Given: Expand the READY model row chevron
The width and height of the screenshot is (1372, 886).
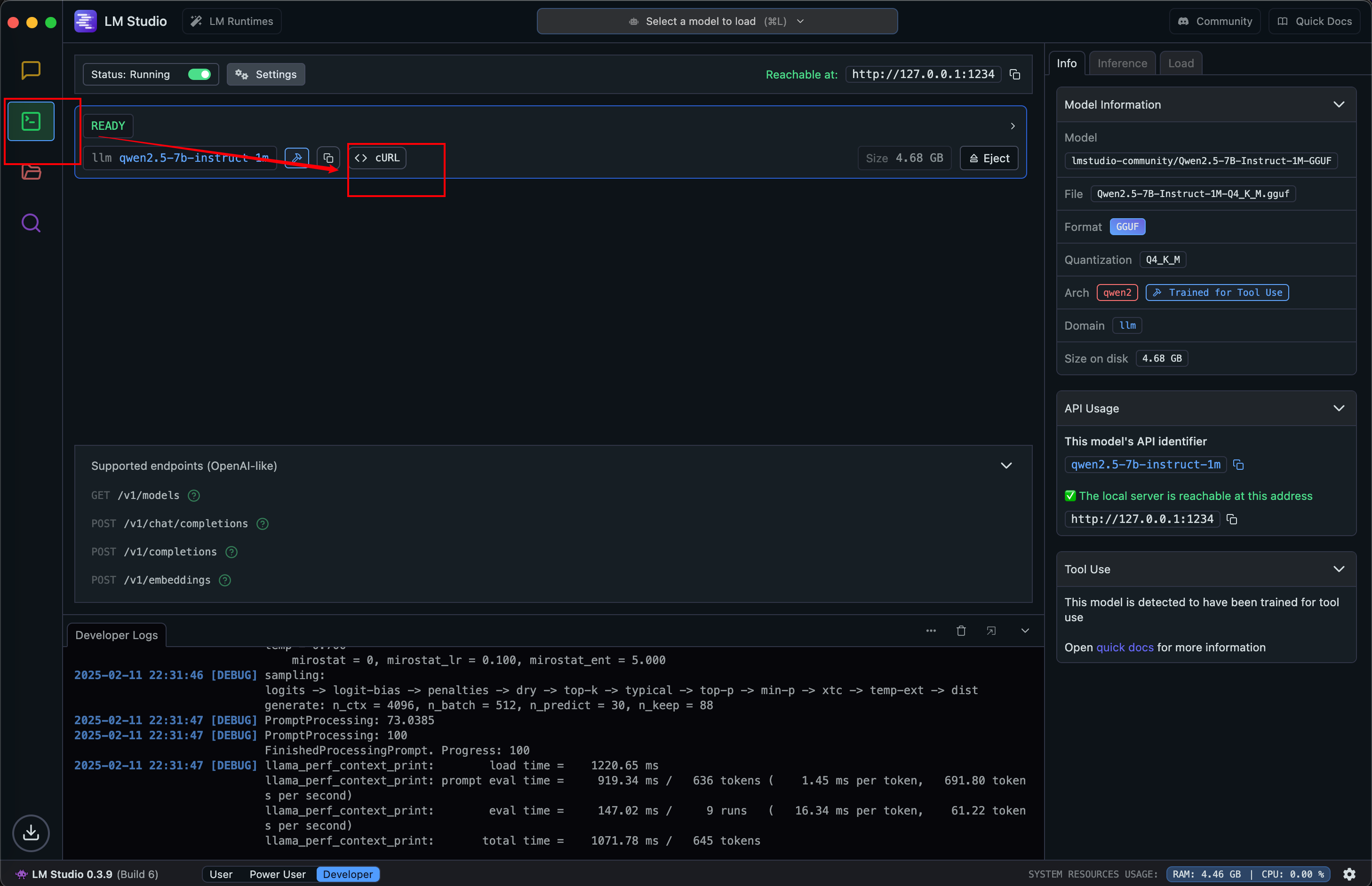Looking at the screenshot, I should (1013, 126).
